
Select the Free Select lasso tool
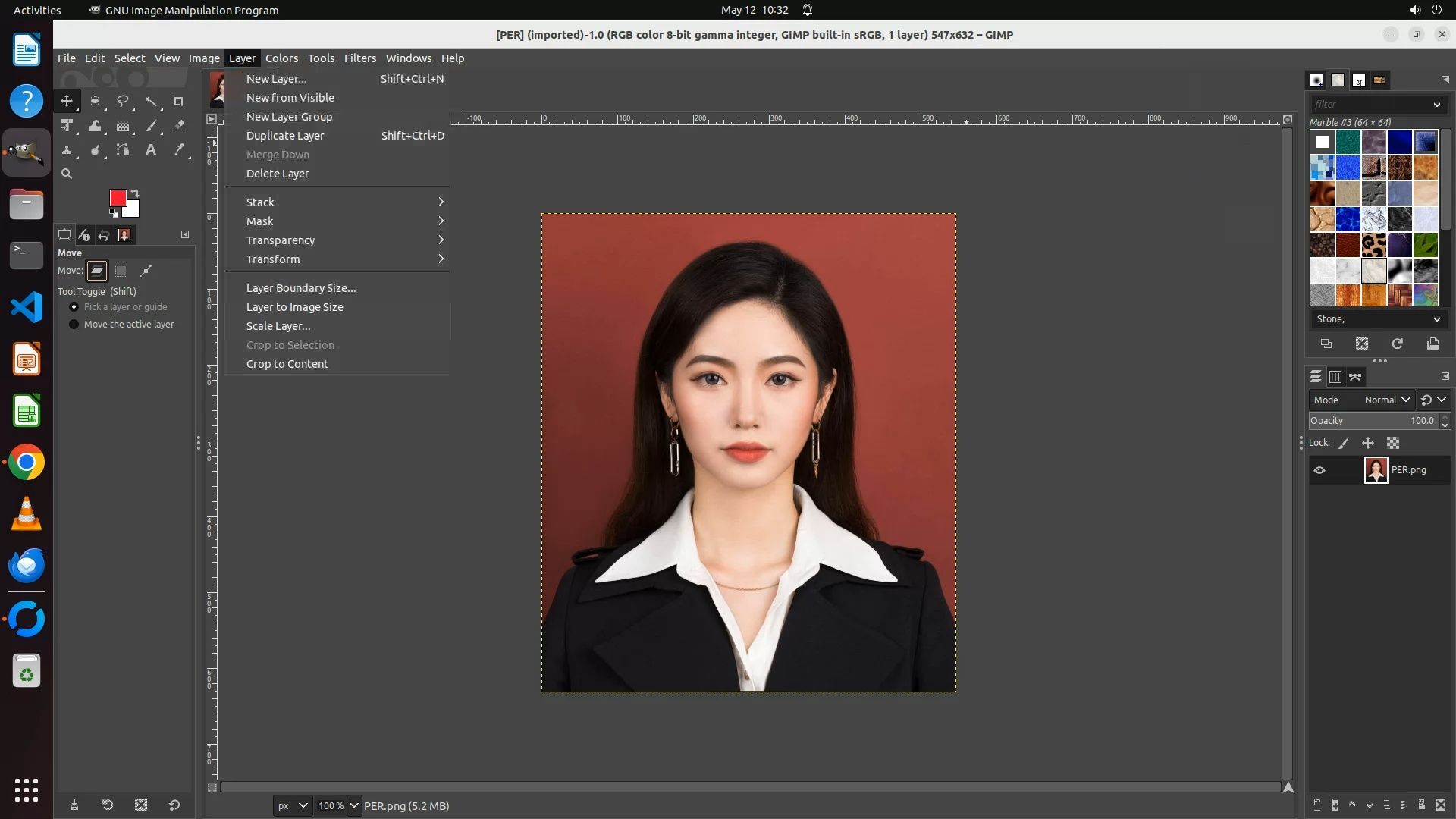click(x=122, y=101)
